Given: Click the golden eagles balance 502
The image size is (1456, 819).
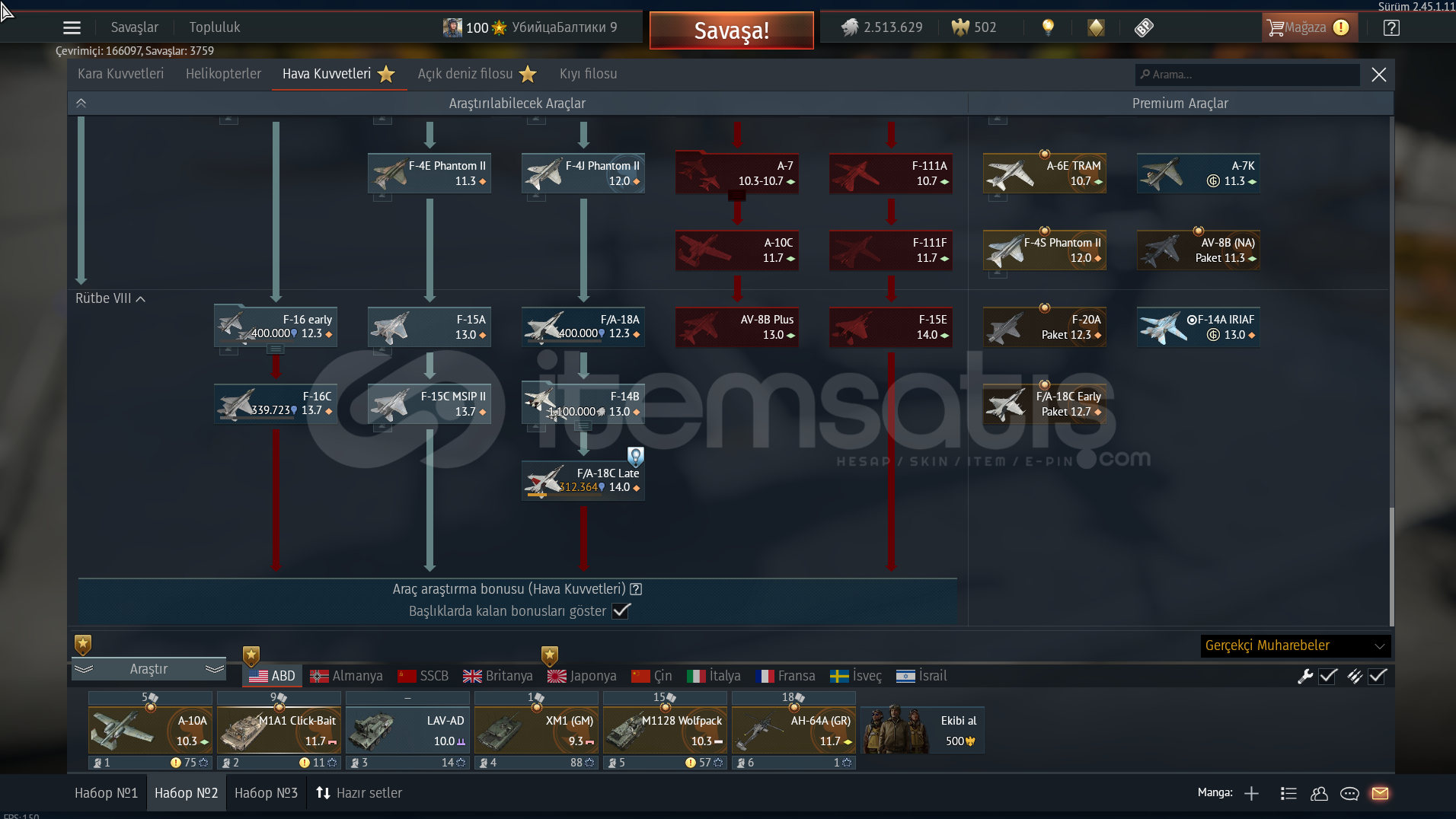Looking at the screenshot, I should (974, 27).
